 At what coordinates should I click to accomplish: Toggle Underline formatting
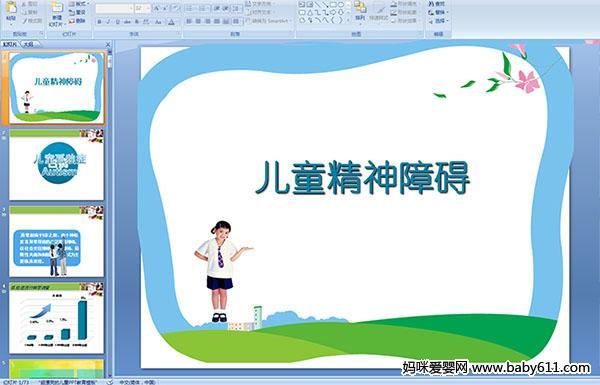point(117,22)
